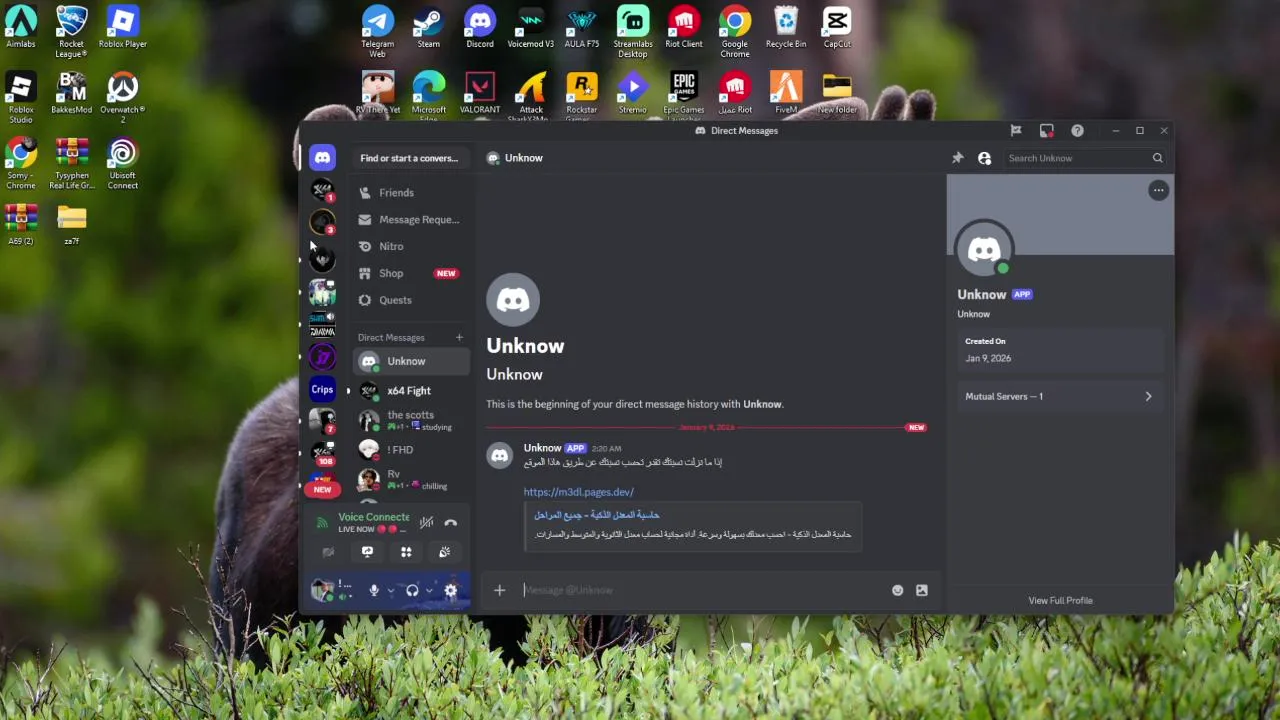Open Voicemod V3 desktop shortcut

click(531, 26)
